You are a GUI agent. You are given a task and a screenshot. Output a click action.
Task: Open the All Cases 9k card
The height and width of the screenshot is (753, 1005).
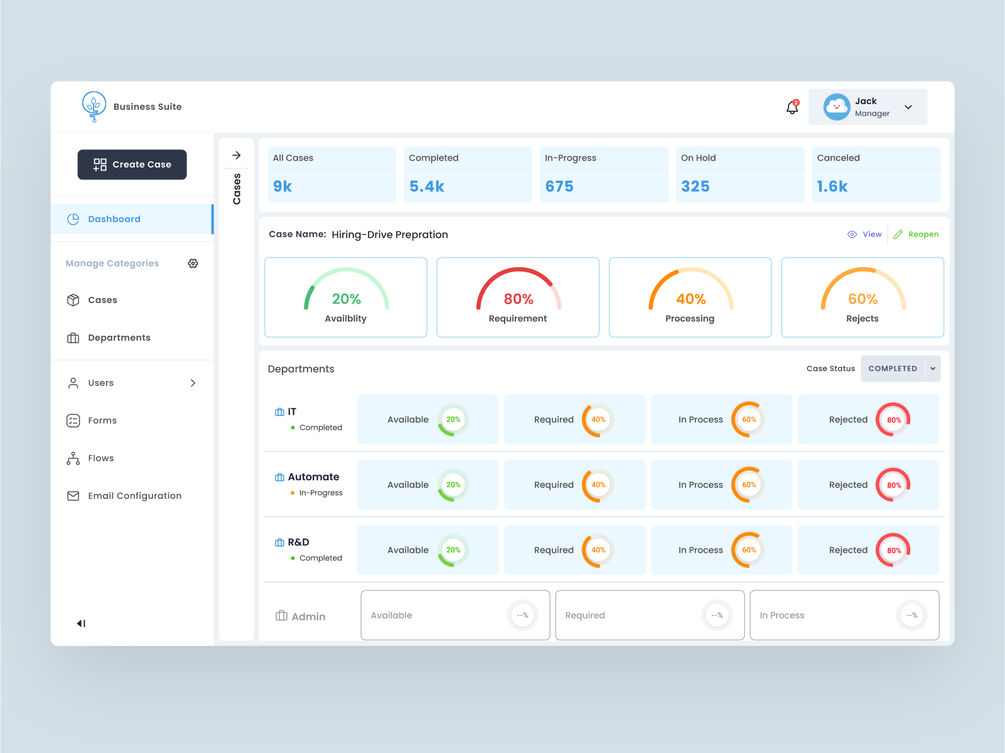pos(331,174)
